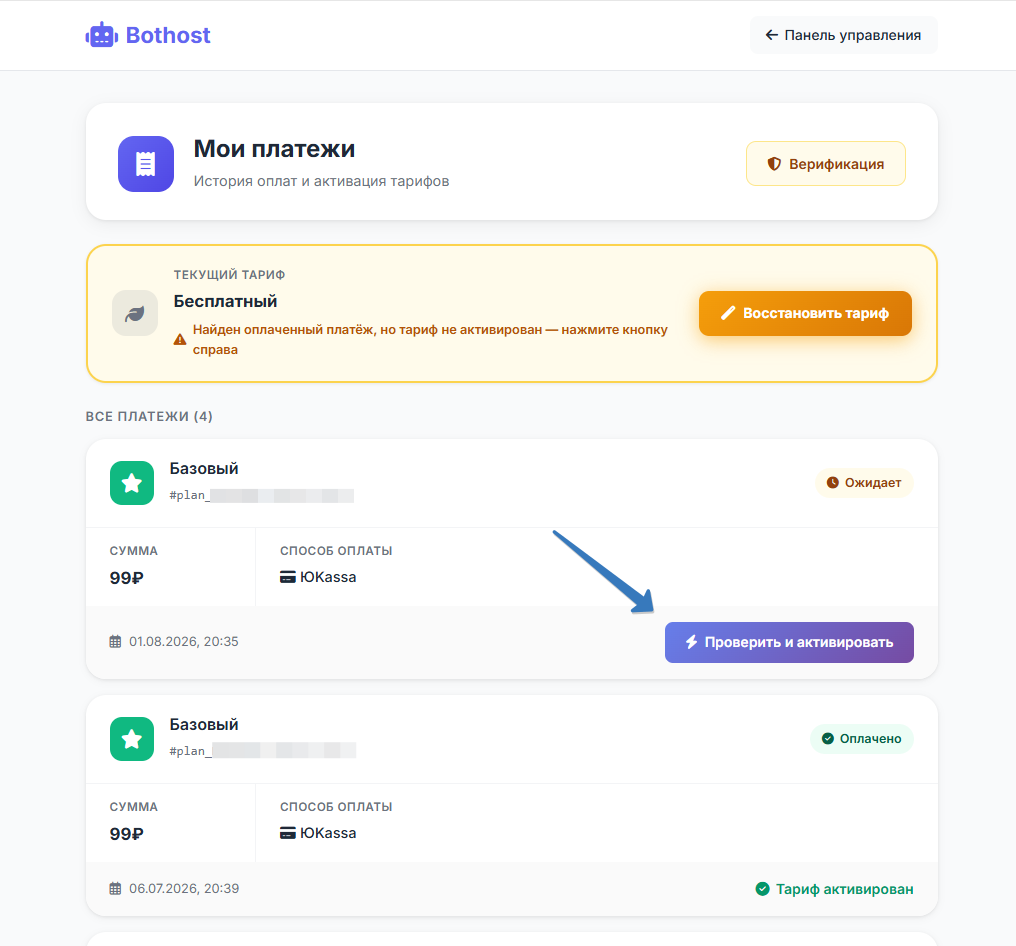Click the purple receipt icon beside Мои платежи

(146, 164)
